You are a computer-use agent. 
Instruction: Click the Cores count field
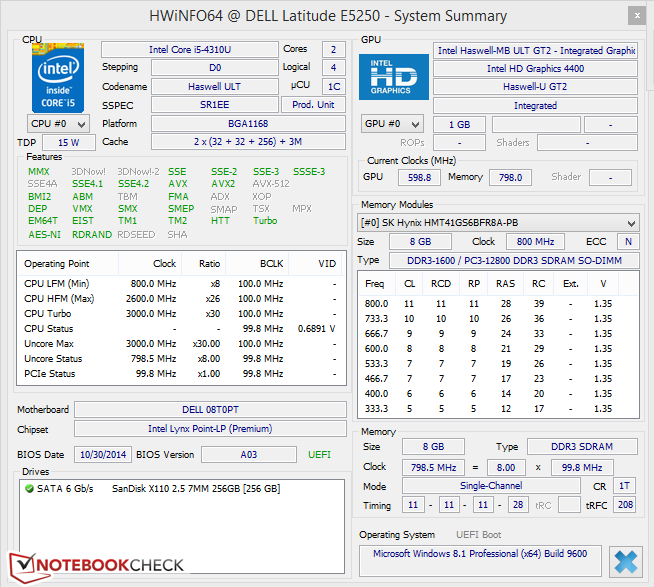coord(334,50)
